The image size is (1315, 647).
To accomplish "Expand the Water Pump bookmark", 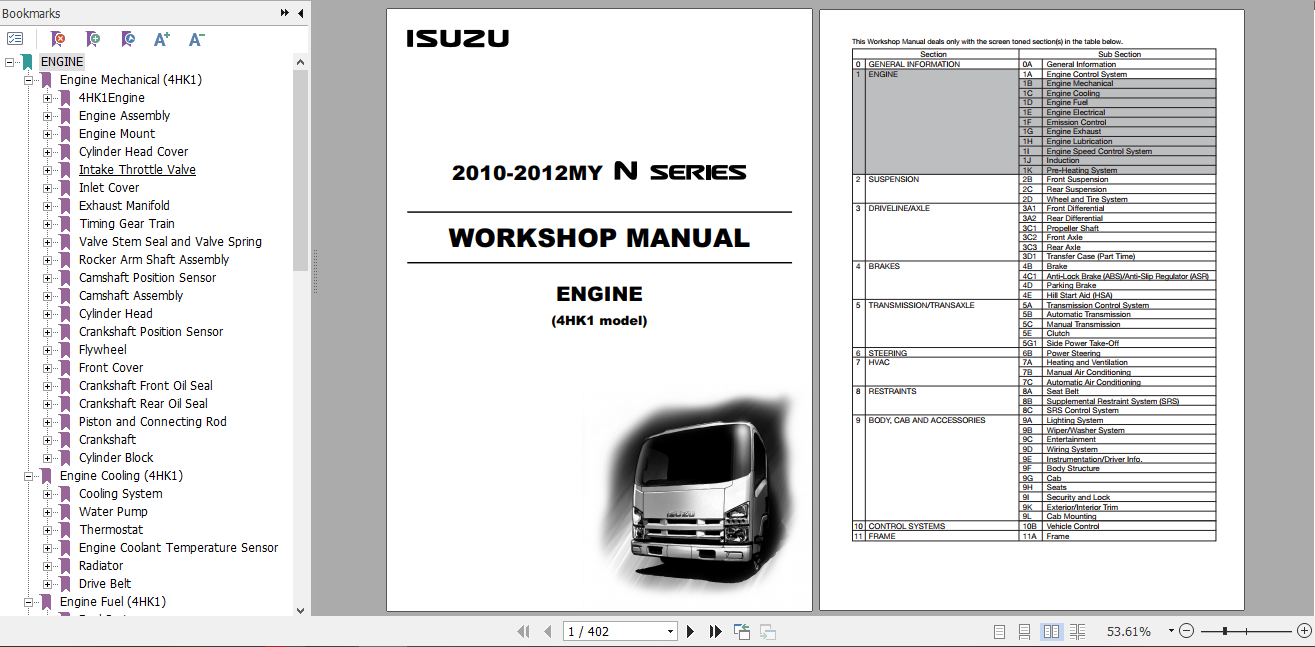I will [x=47, y=512].
